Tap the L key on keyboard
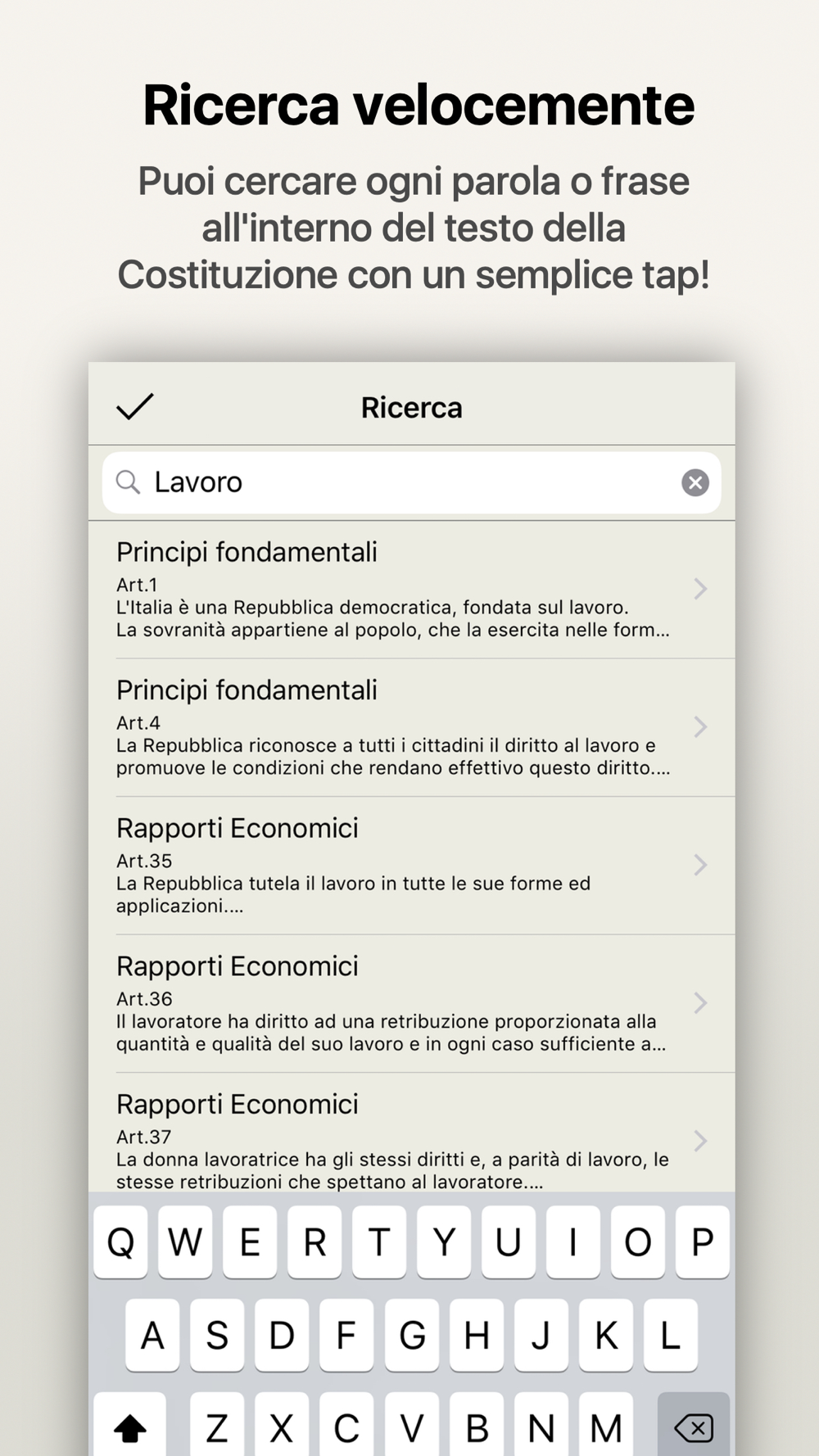819x1456 pixels. click(x=671, y=1336)
